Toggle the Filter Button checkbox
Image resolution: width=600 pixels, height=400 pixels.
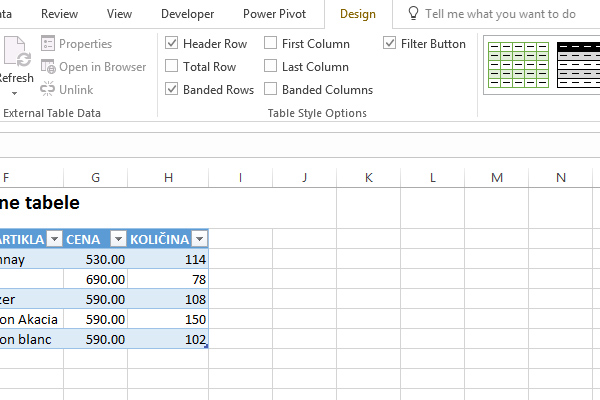click(390, 44)
